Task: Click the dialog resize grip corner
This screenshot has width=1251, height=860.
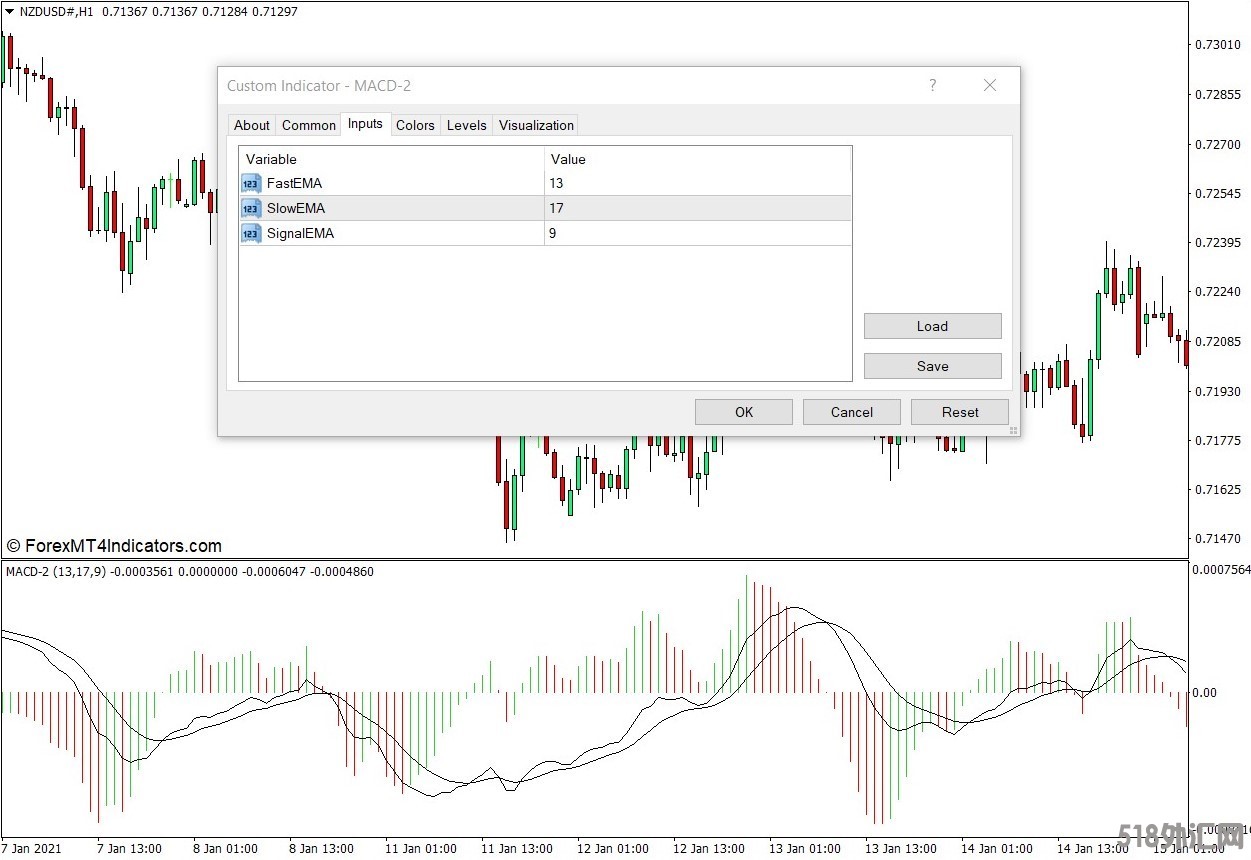Action: [x=1013, y=430]
